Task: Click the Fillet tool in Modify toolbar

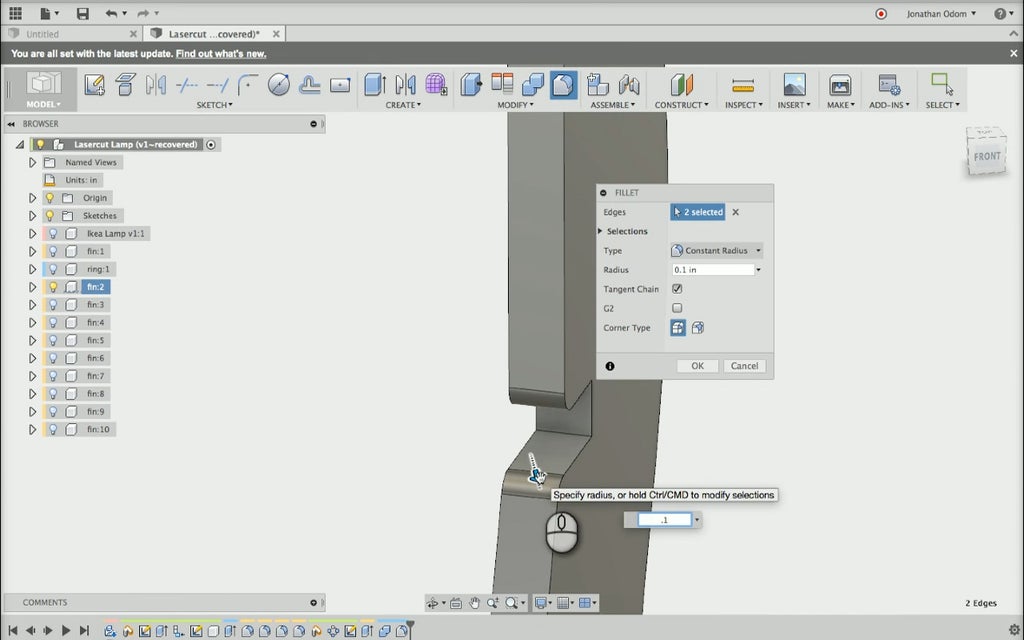Action: [x=563, y=85]
